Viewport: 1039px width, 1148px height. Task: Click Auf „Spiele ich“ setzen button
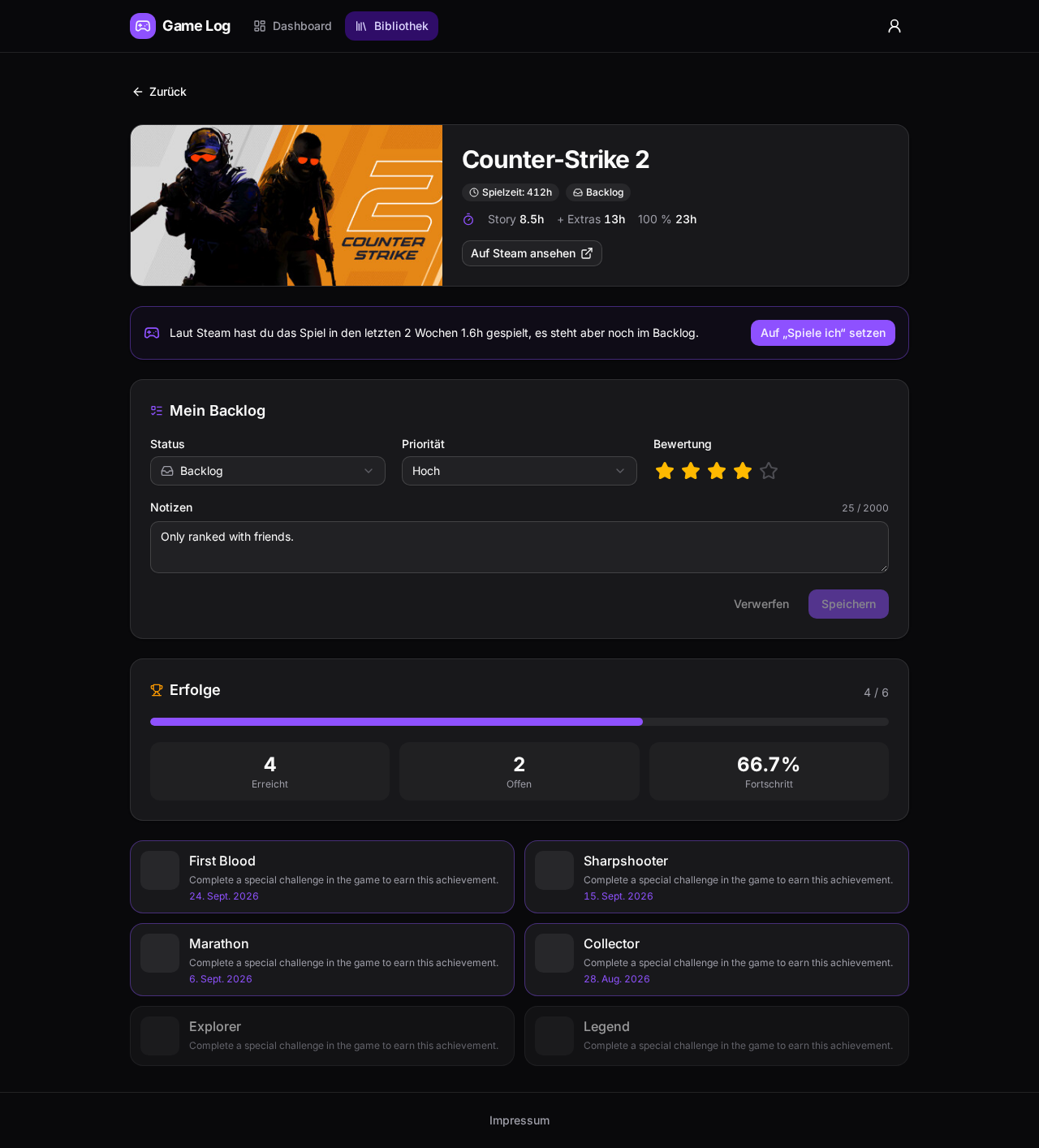pyautogui.click(x=823, y=333)
